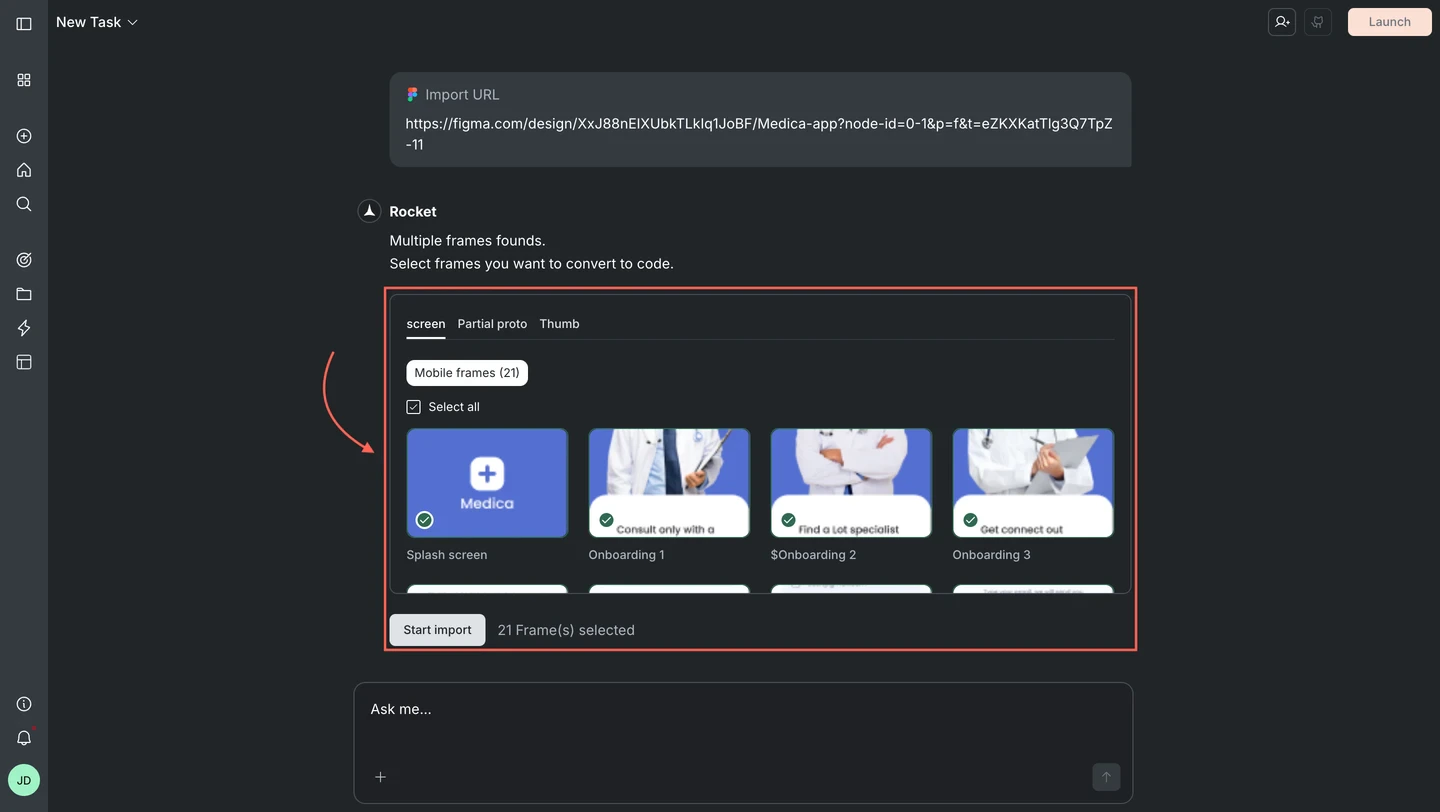Open the projects folder icon in sidebar
The height and width of the screenshot is (812, 1440).
coord(24,293)
